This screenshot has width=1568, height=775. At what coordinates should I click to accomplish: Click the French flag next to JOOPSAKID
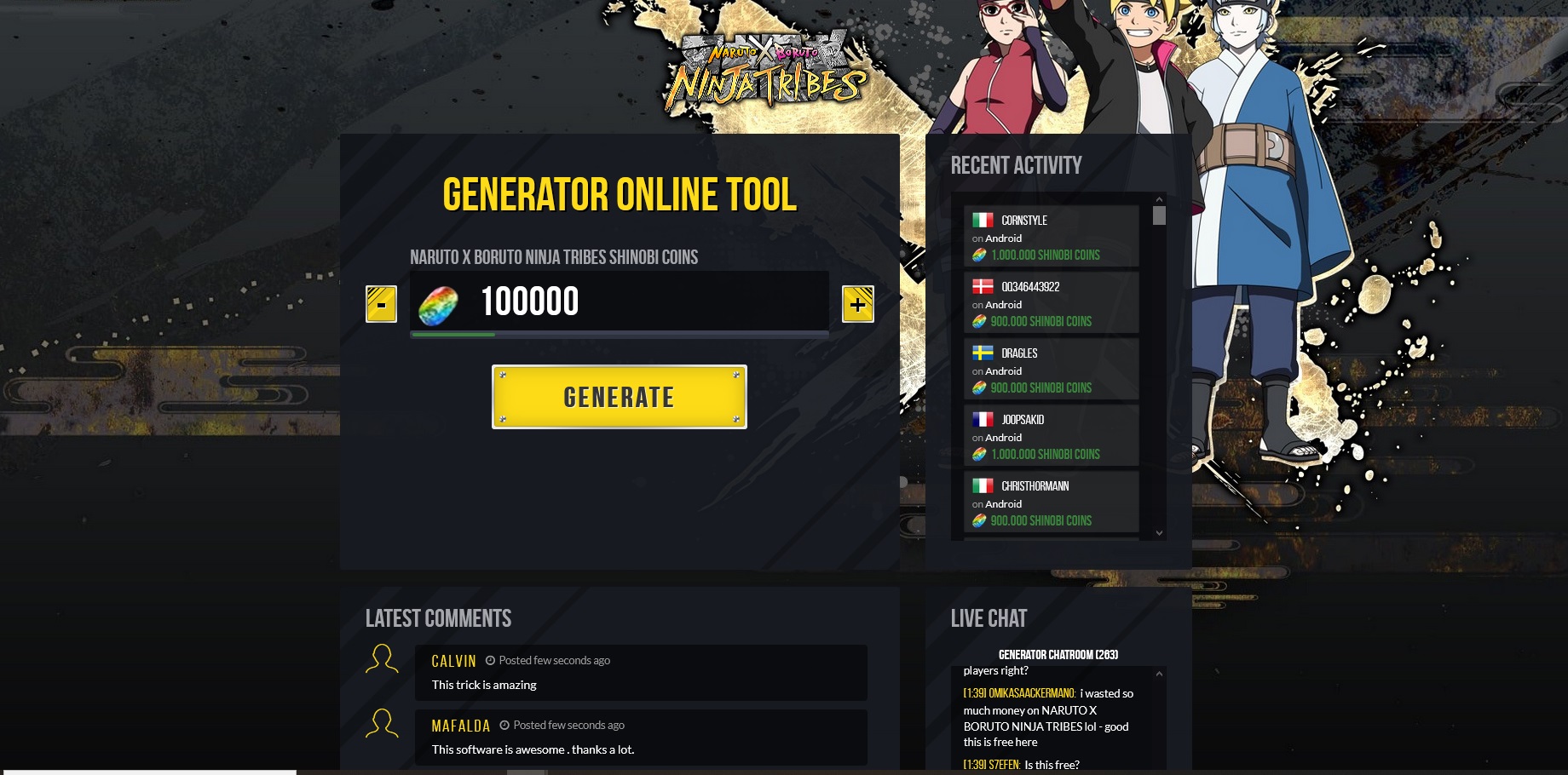click(x=983, y=419)
